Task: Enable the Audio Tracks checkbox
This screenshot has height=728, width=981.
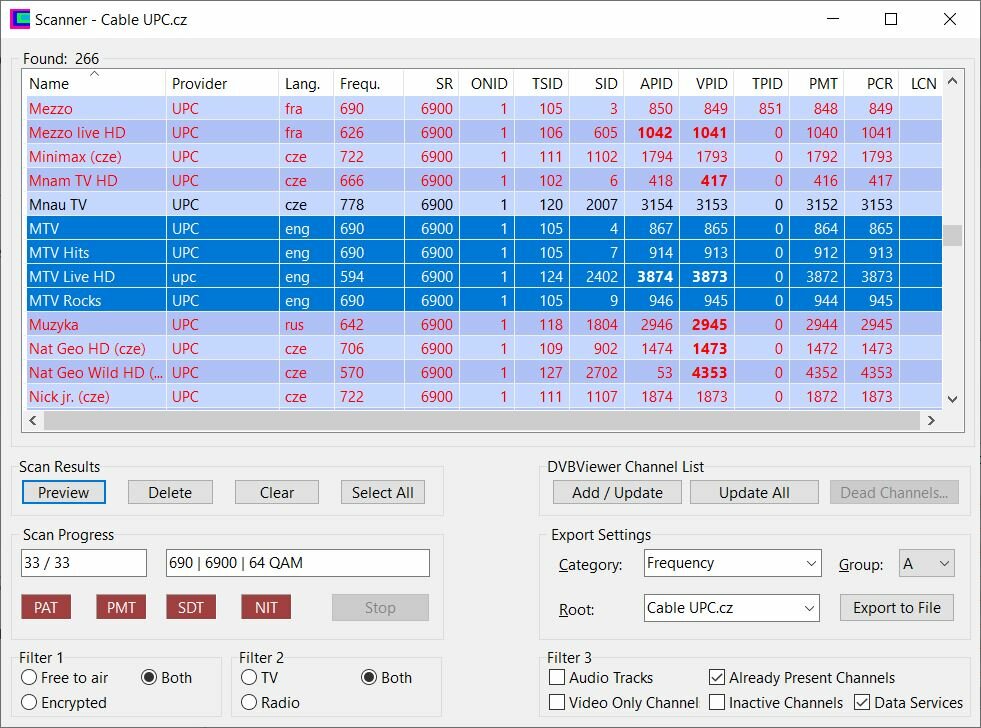Action: click(x=557, y=678)
